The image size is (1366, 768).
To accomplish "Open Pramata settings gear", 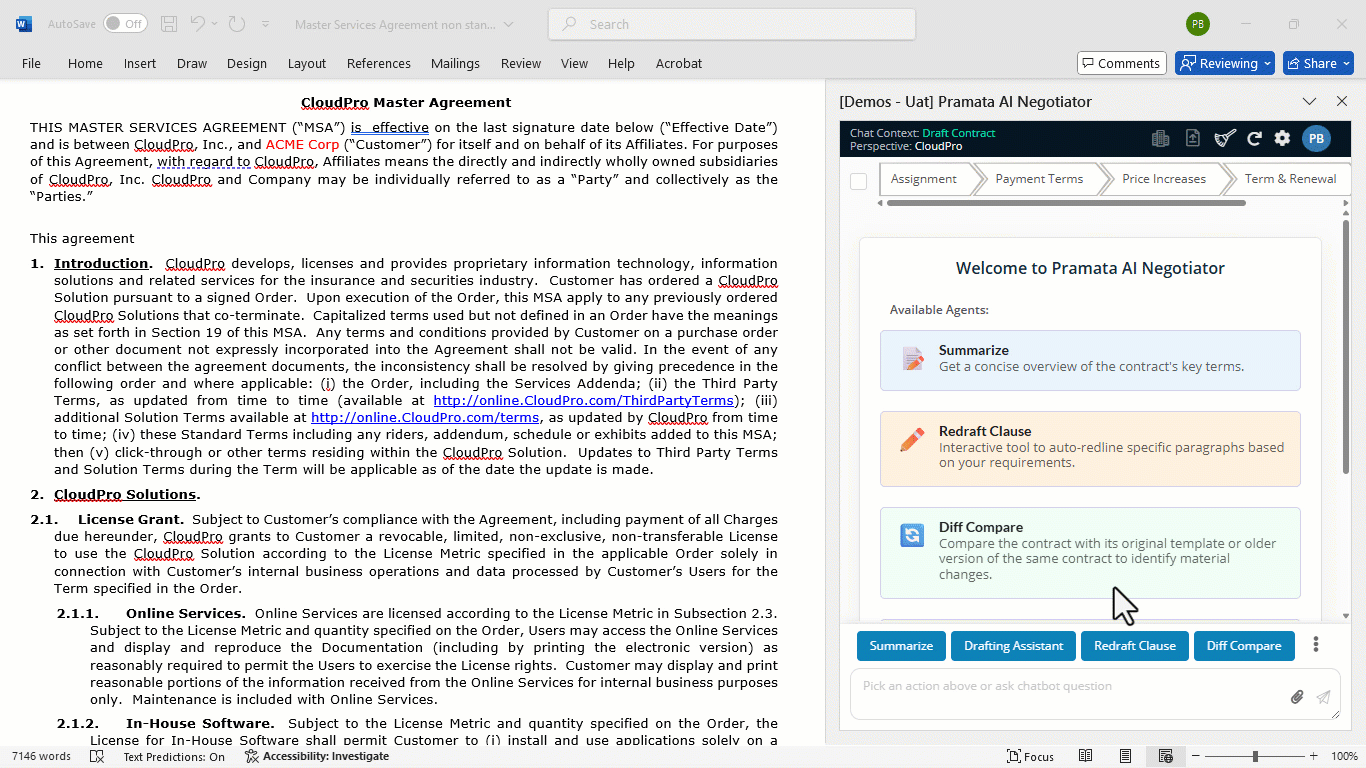I will tap(1282, 139).
